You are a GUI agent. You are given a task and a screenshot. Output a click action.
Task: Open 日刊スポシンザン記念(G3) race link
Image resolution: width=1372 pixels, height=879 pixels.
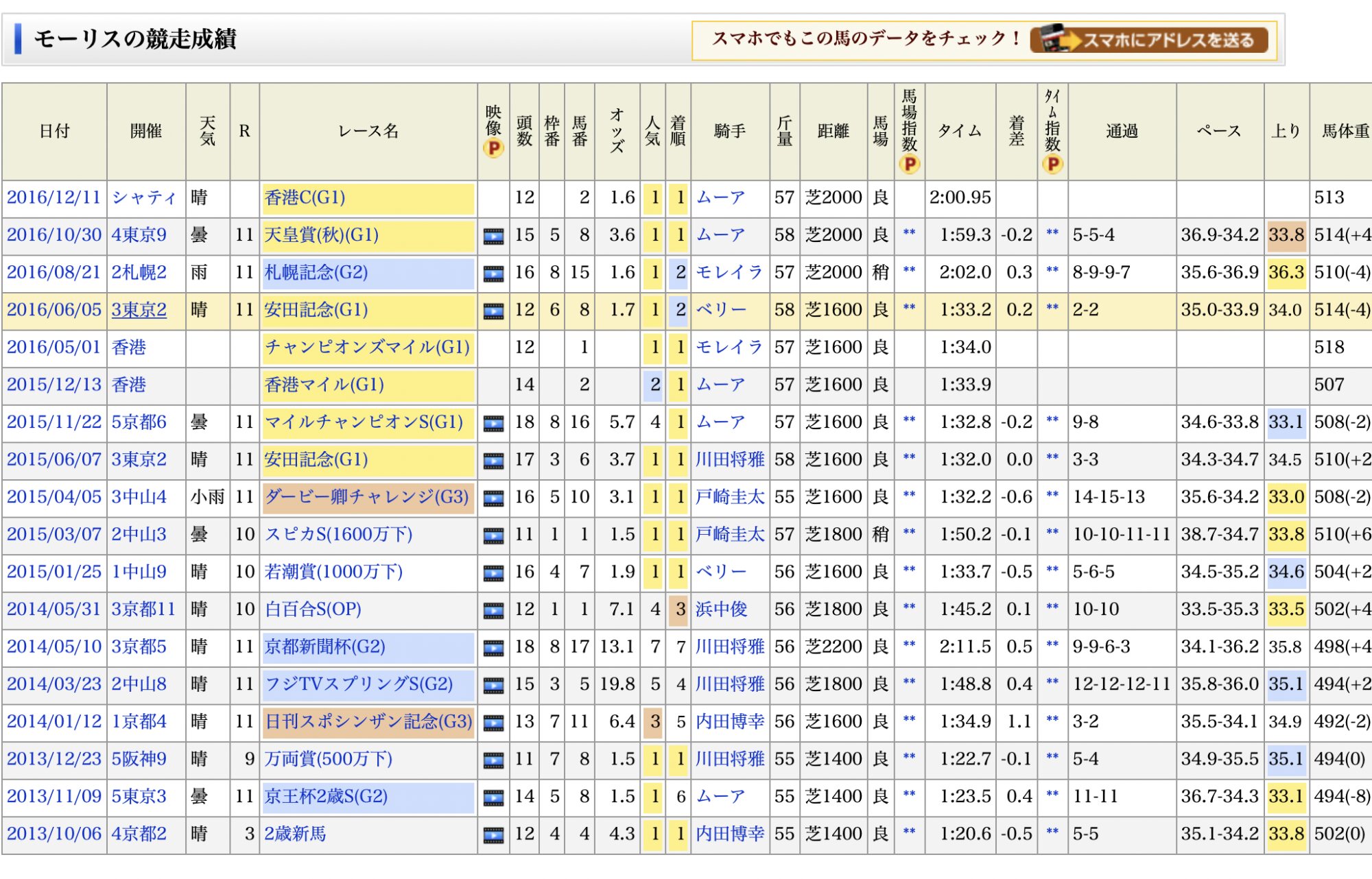pos(368,721)
